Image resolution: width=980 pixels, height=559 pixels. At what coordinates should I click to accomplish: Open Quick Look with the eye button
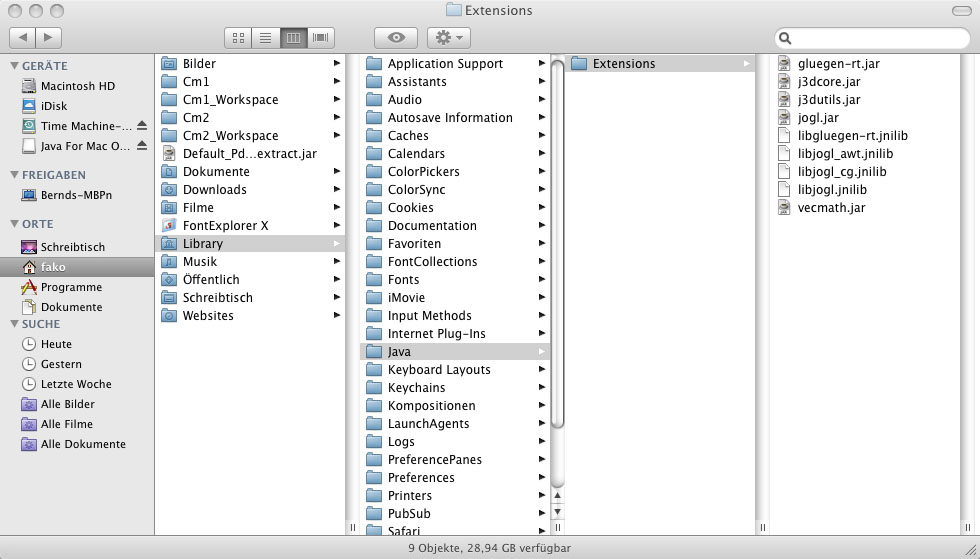point(396,38)
